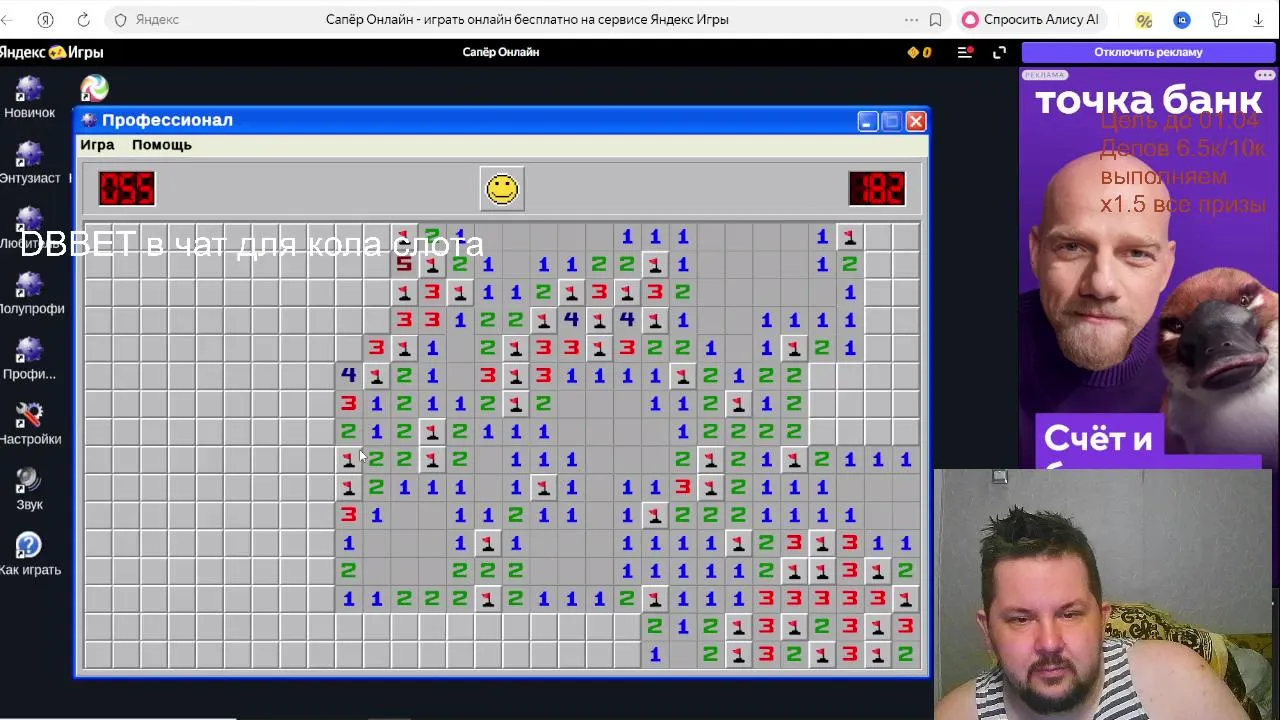Enter fullscreen mode with the expand icon

[x=999, y=52]
